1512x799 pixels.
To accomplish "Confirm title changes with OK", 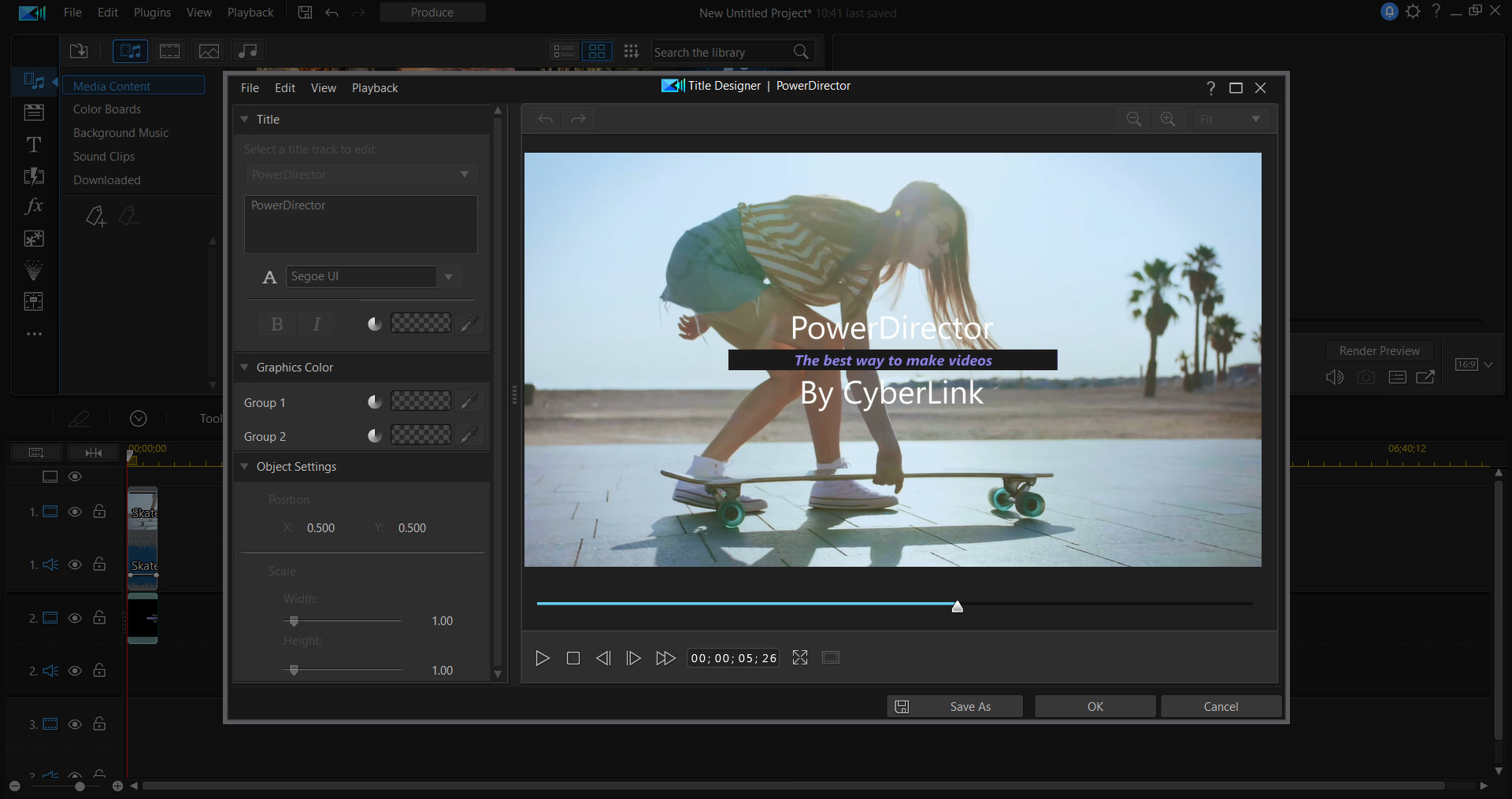I will (x=1095, y=706).
